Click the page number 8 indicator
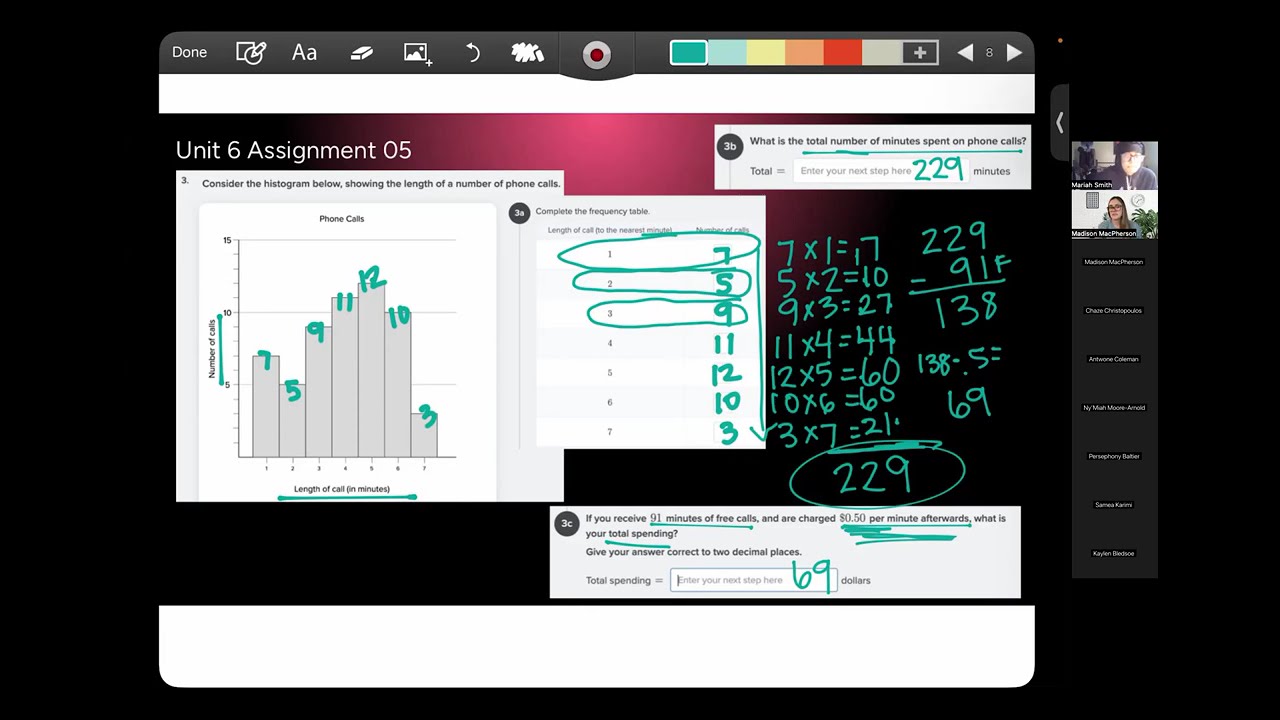Viewport: 1280px width, 720px height. (x=989, y=53)
